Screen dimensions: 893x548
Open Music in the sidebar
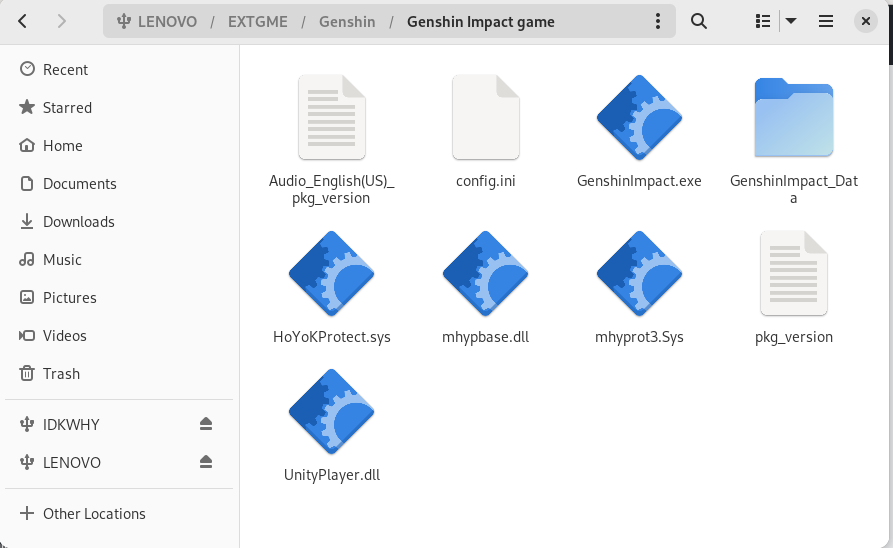119,260
